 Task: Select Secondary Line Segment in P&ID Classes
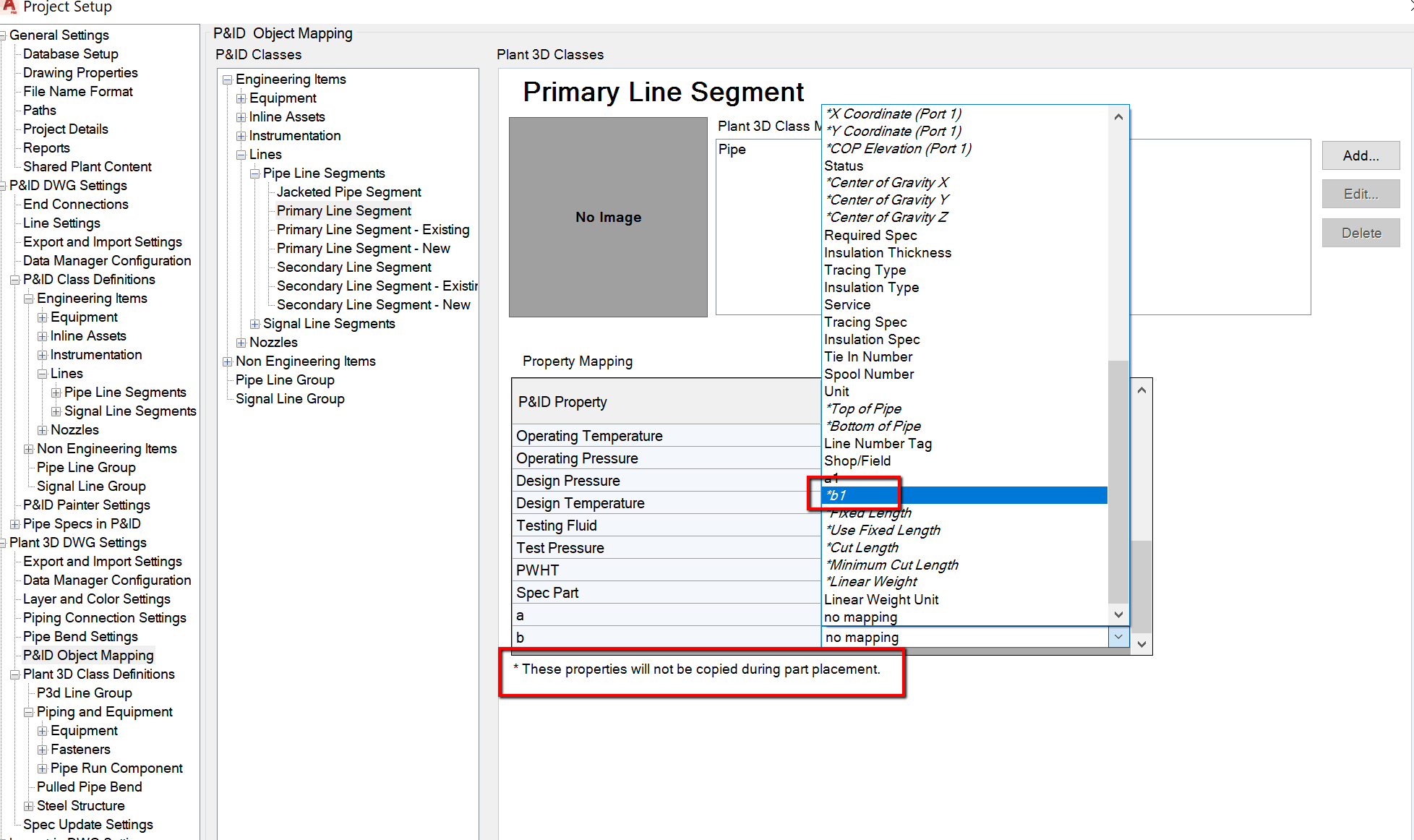click(x=353, y=267)
